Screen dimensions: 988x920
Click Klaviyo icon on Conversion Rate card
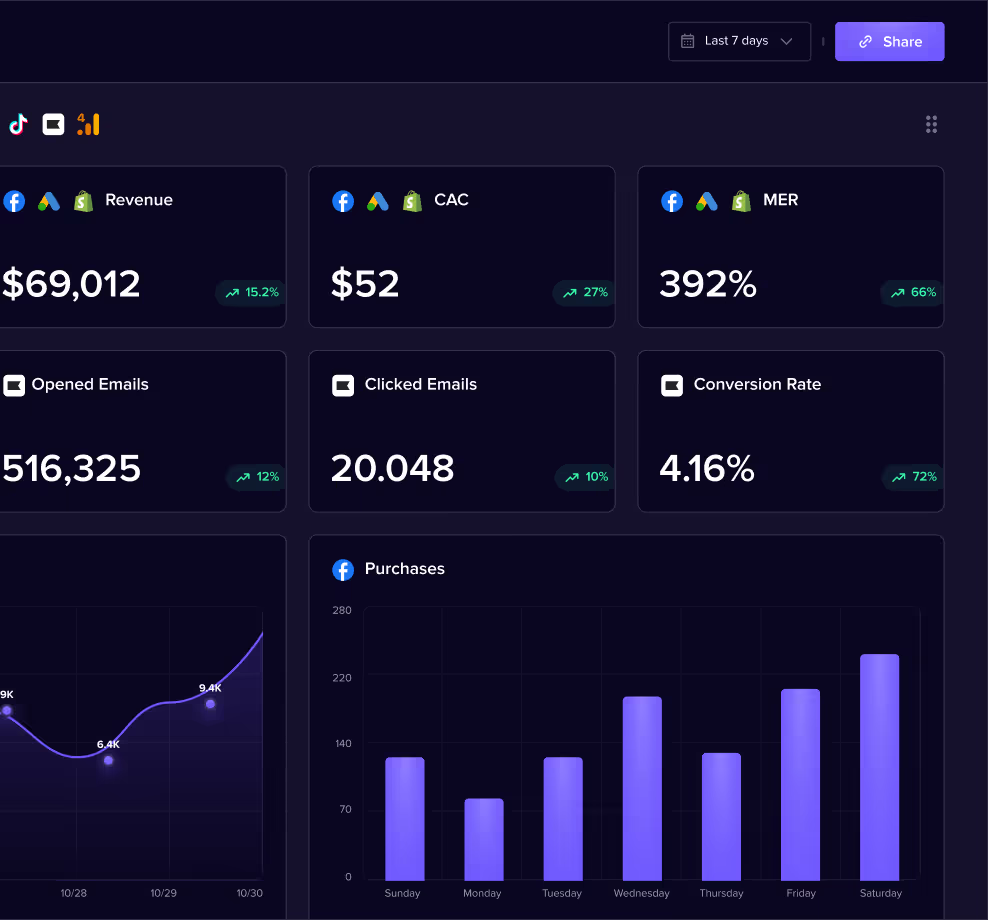[x=672, y=386]
